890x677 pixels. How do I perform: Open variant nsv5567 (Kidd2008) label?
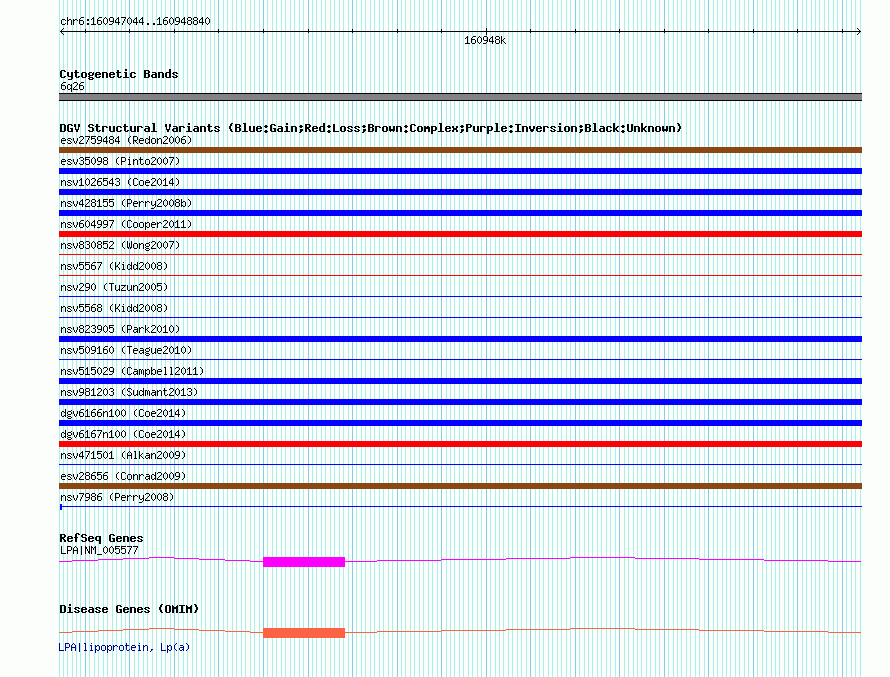click(114, 266)
